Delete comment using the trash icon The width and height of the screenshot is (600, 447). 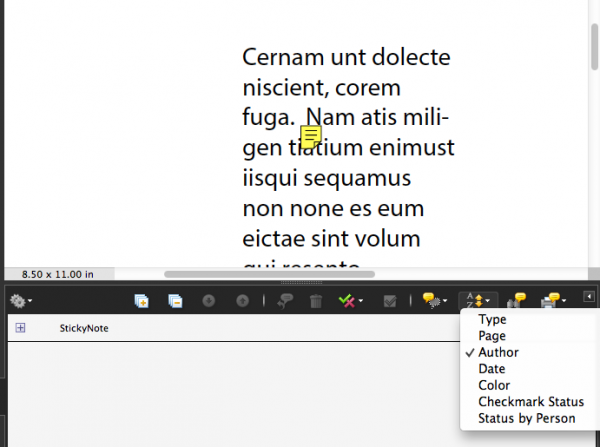click(x=316, y=300)
